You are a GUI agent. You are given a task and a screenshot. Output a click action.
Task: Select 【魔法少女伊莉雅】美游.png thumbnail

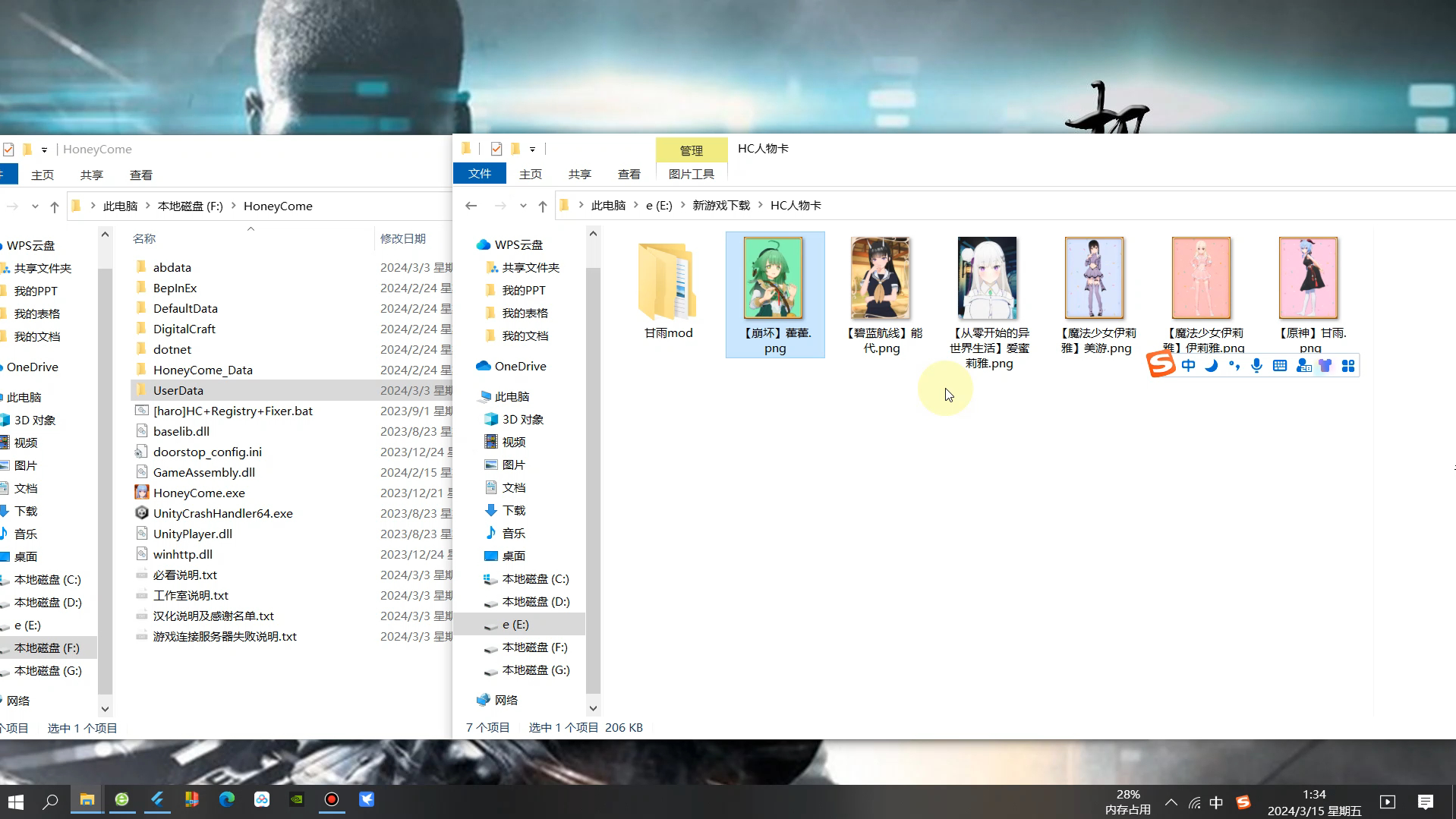click(x=1095, y=296)
